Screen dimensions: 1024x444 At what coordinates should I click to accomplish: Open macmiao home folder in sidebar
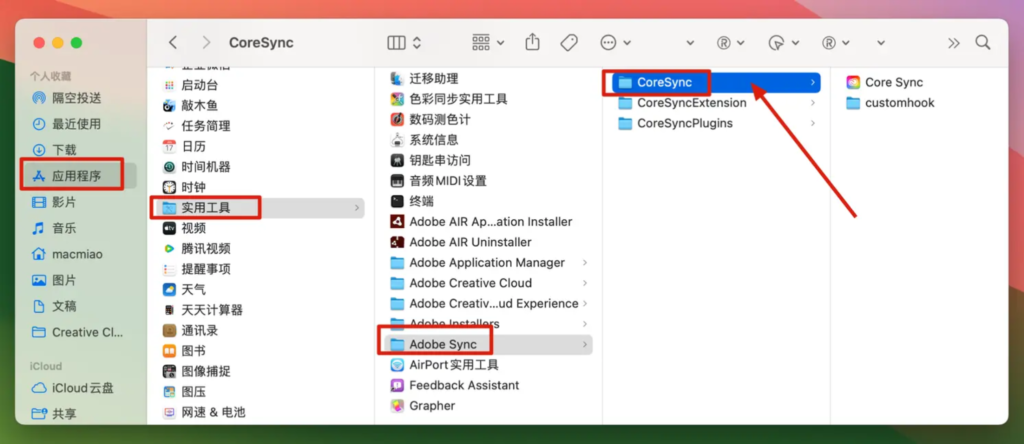pyautogui.click(x=77, y=254)
